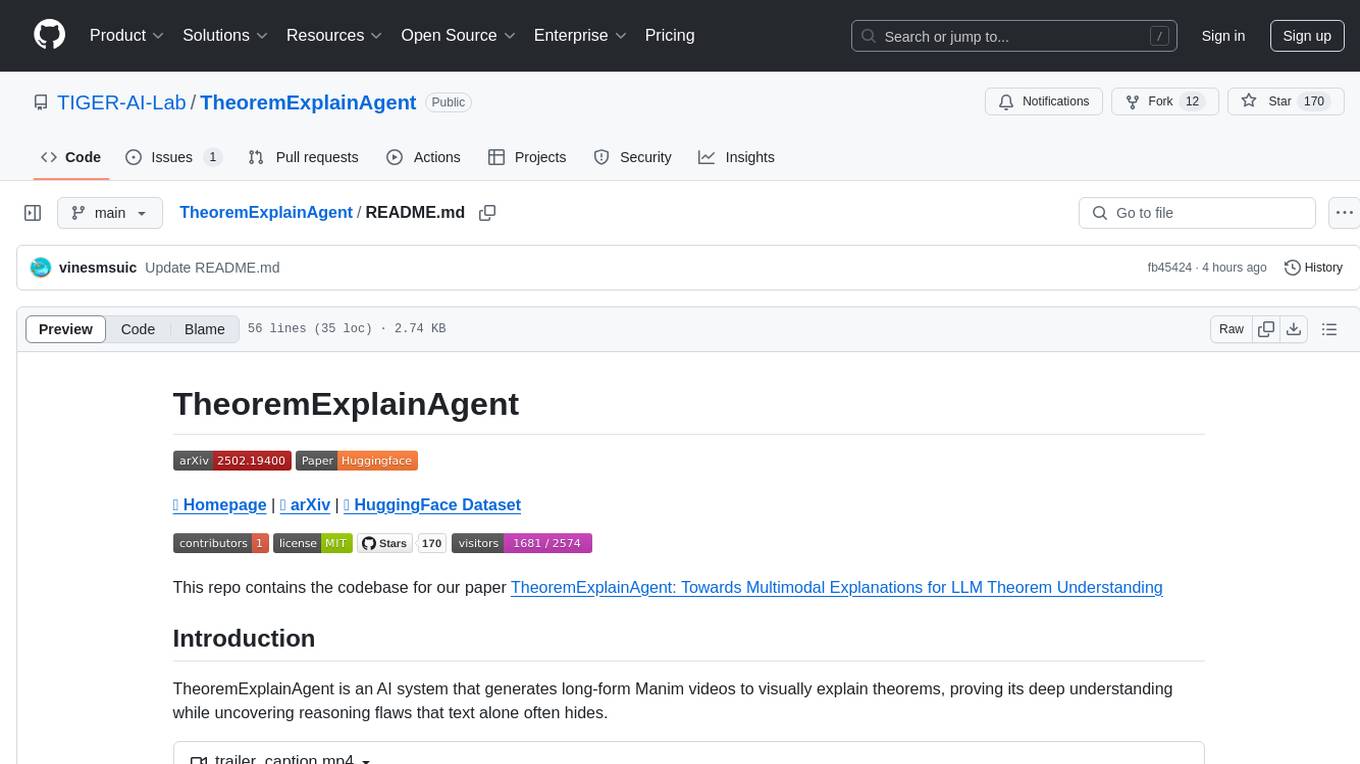Expand the Product menu

point(126,35)
